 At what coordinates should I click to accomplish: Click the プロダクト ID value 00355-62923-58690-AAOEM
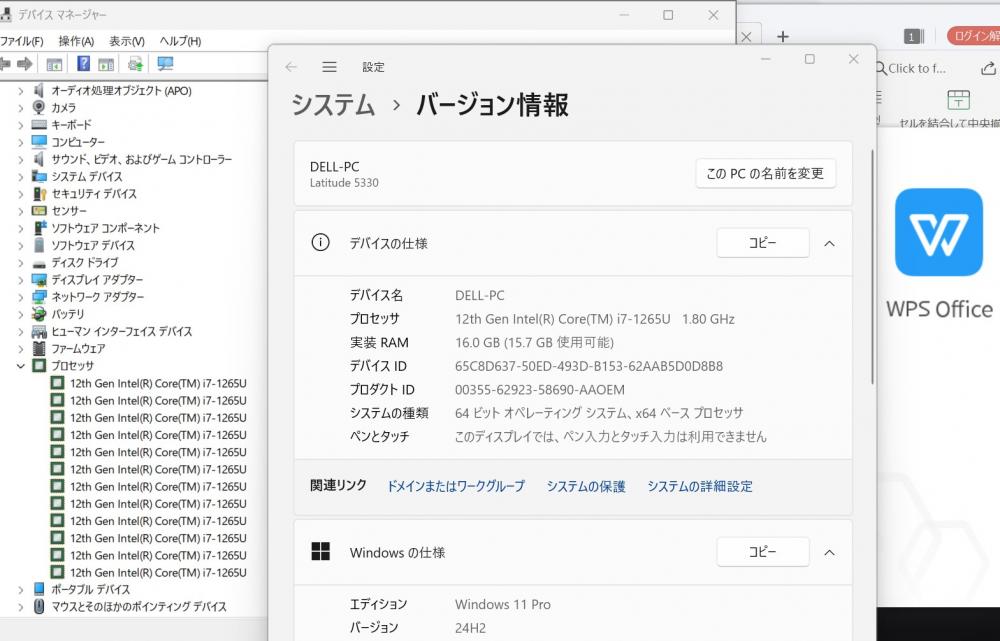coord(540,390)
